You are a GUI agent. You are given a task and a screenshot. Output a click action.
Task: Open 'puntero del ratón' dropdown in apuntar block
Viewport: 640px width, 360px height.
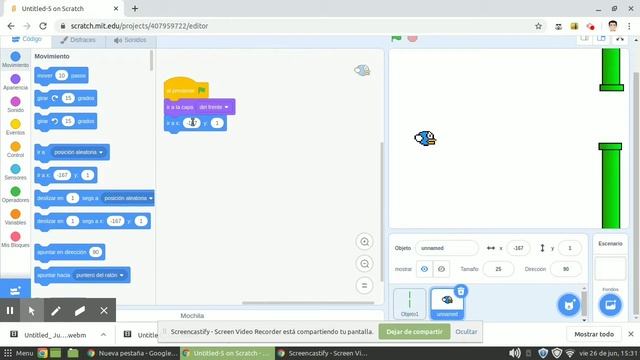tap(99, 275)
